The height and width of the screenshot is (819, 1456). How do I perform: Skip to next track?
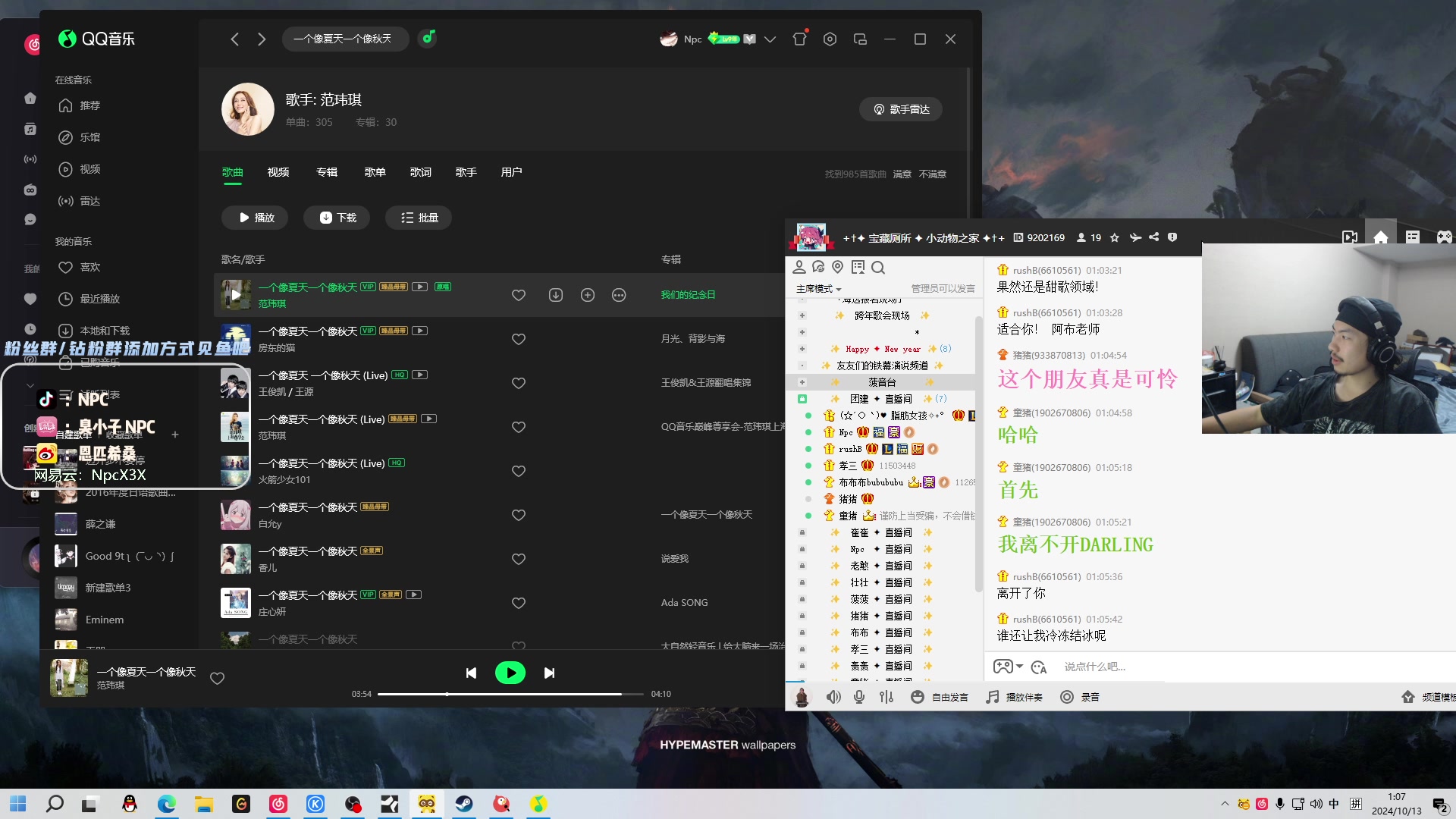click(x=549, y=673)
